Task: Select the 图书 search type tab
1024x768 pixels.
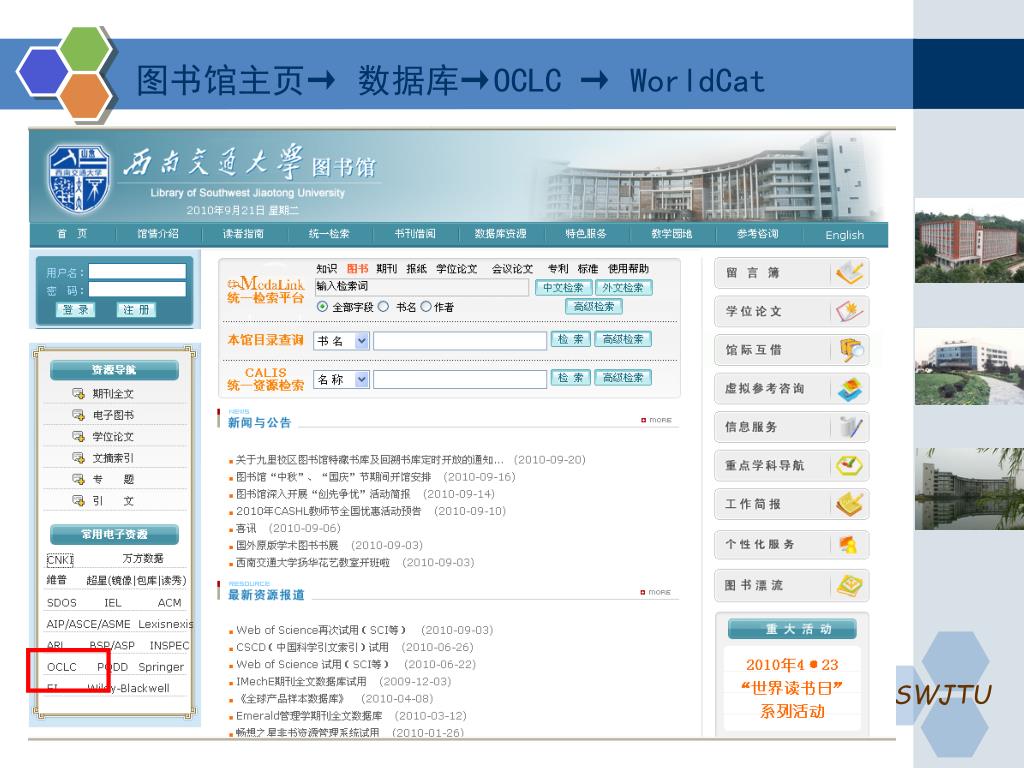Action: coord(357,268)
